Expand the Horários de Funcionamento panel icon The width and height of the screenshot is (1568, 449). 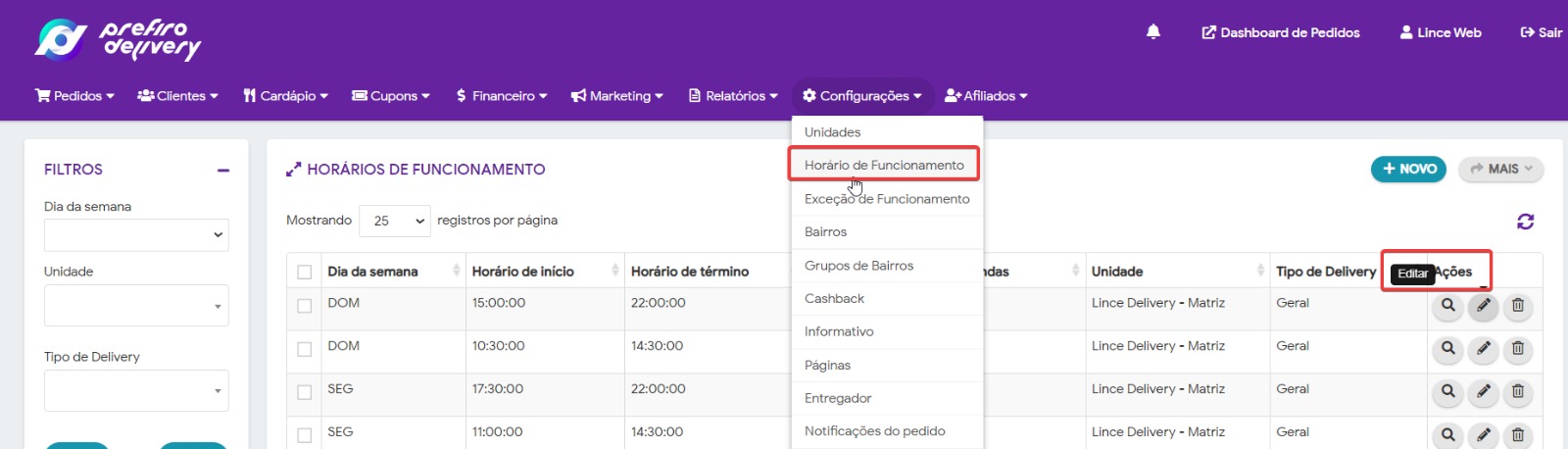293,170
